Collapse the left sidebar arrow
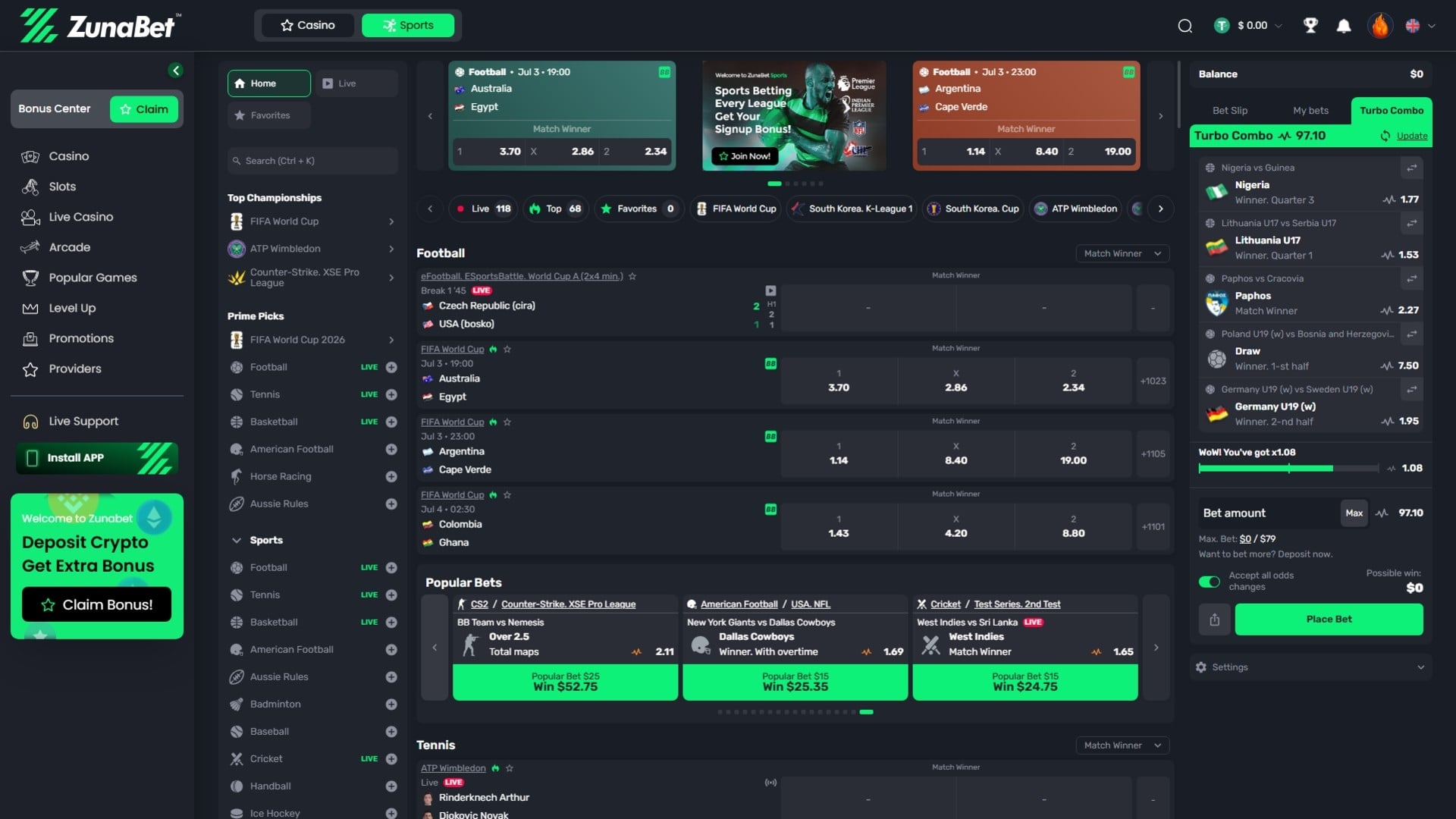 coord(176,71)
